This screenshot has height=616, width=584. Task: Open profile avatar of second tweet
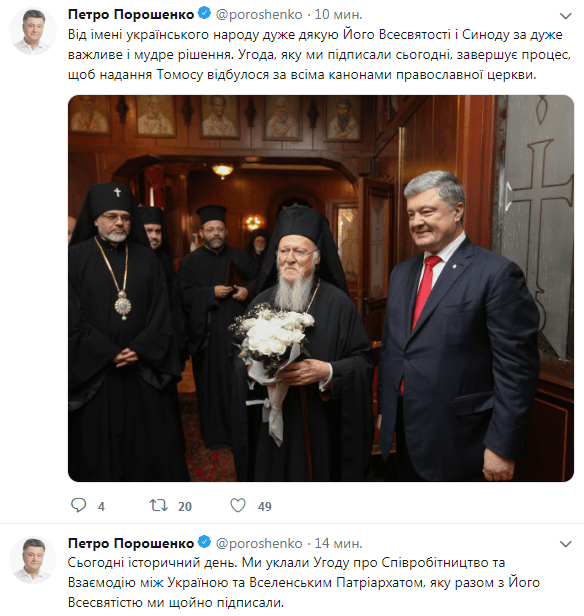pyautogui.click(x=33, y=560)
